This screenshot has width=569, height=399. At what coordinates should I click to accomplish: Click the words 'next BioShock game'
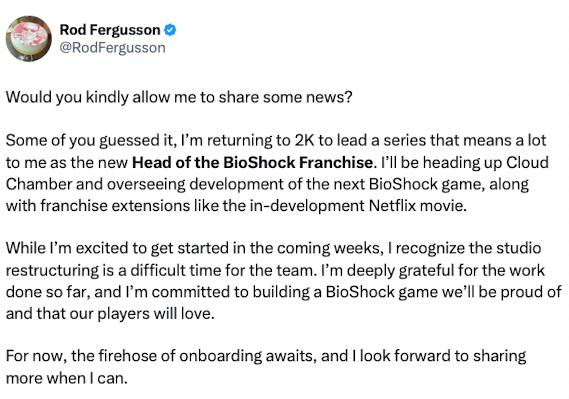tap(408, 184)
